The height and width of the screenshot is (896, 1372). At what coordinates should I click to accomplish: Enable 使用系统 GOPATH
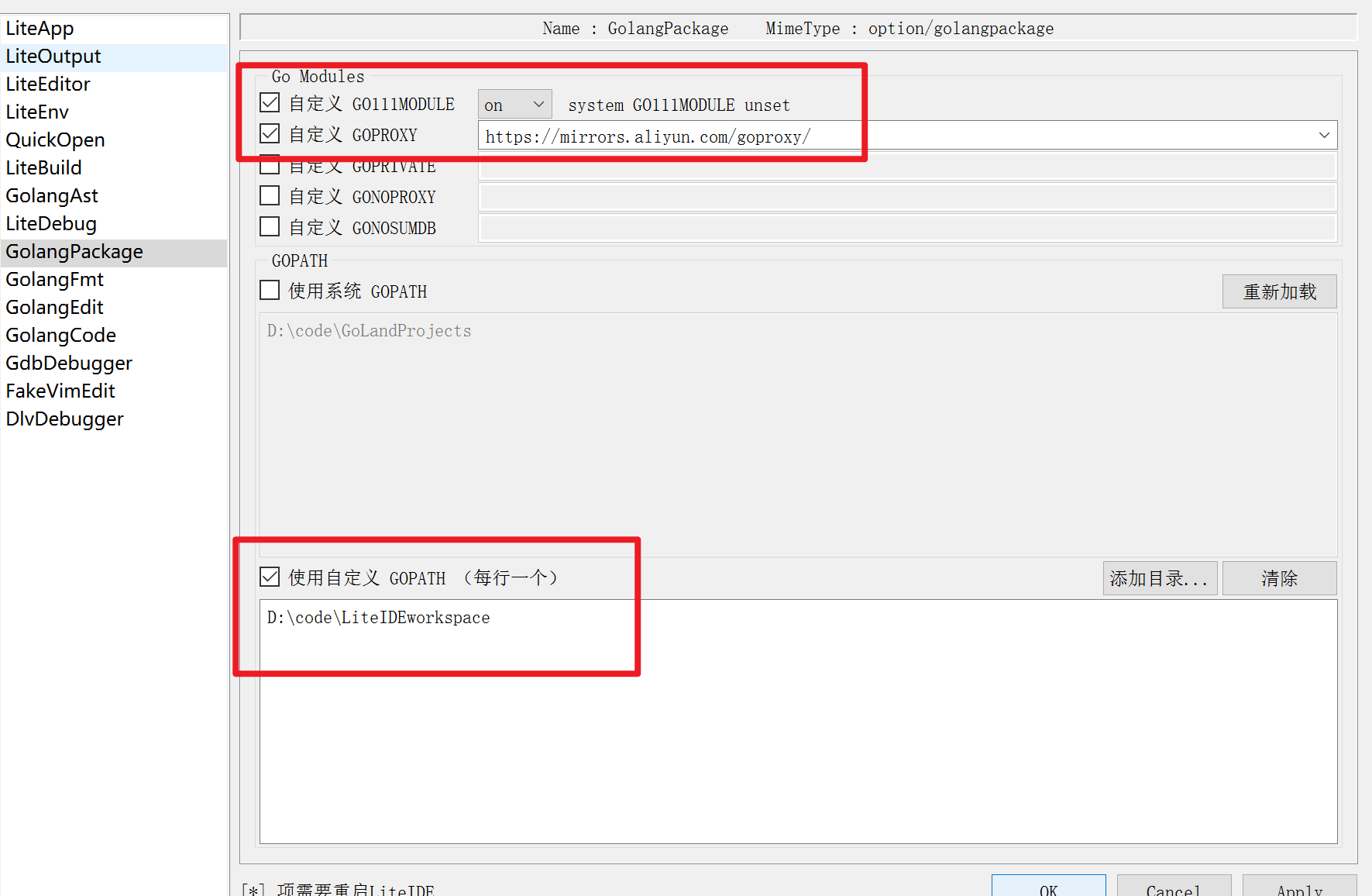[x=269, y=289]
